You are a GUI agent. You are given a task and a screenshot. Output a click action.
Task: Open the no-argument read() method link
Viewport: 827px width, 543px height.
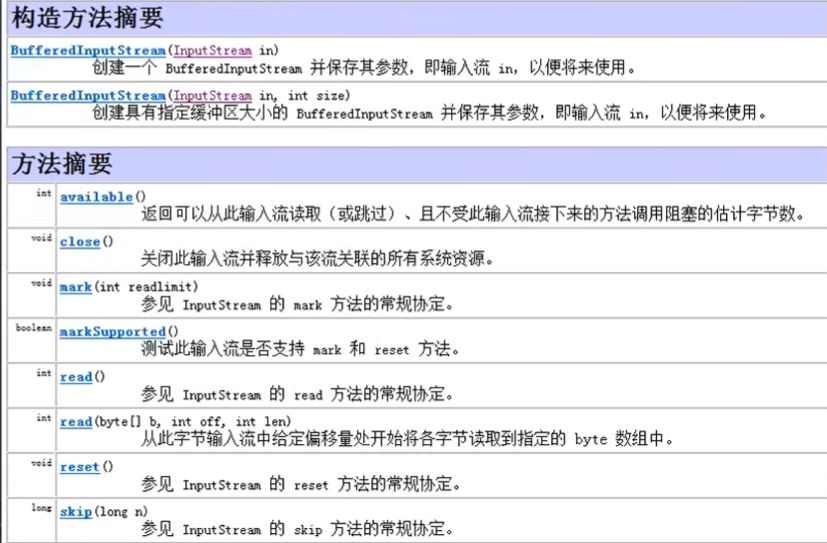click(x=76, y=377)
